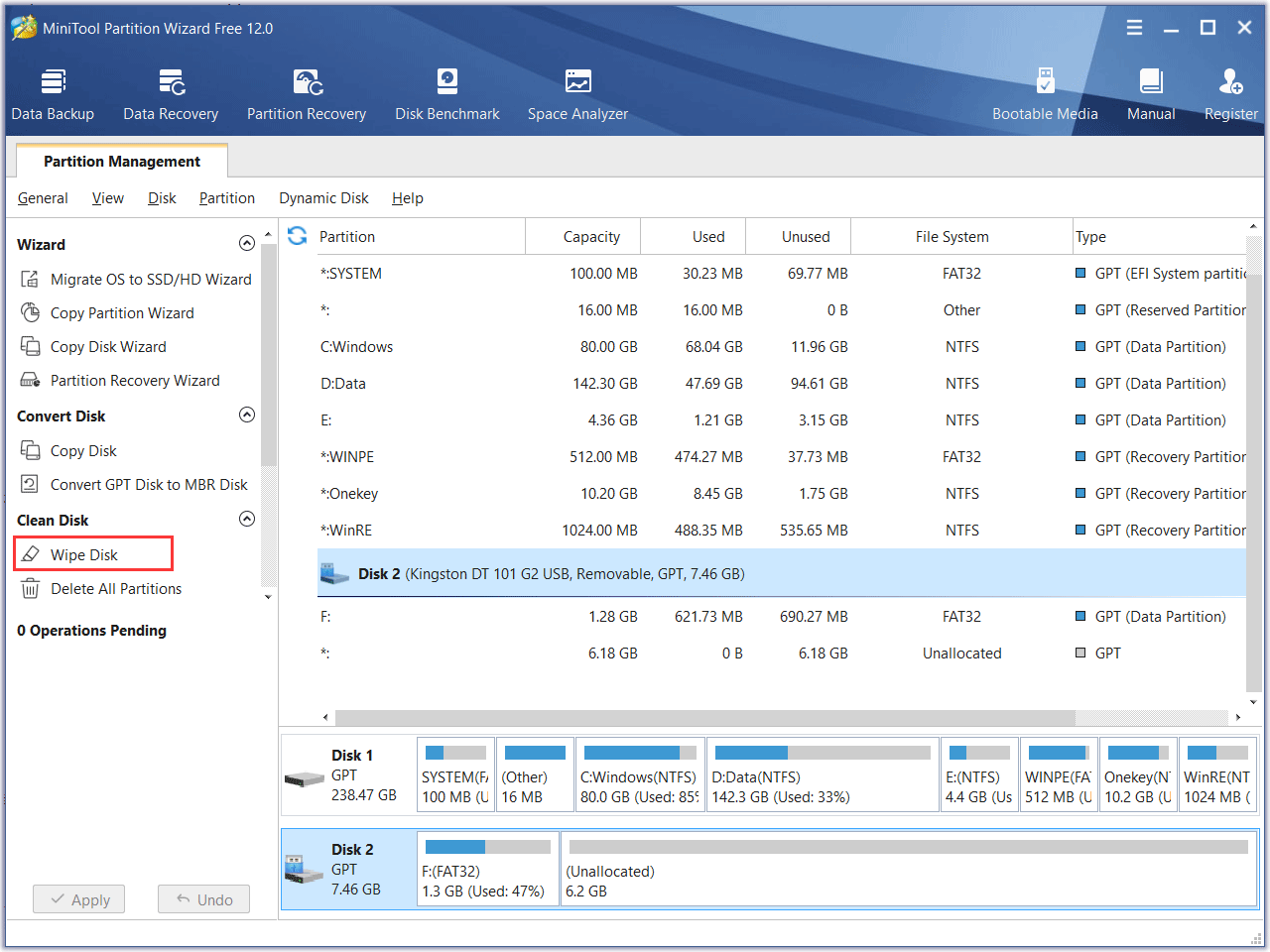Viewport: 1270px width, 952px height.
Task: Select the *:SYSTEM partition row
Action: coord(781,274)
